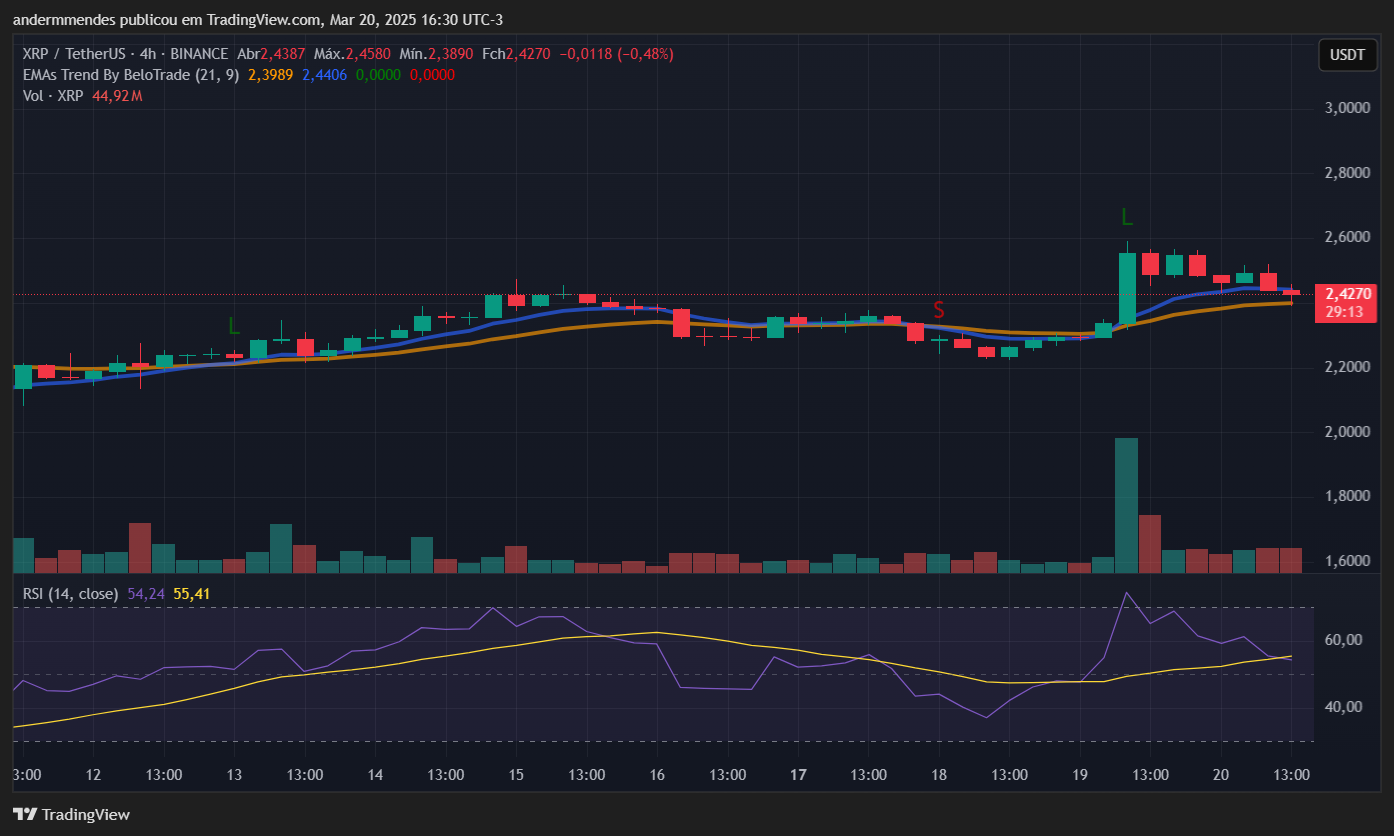Screen dimensions: 1394x836
Task: Click the 16 date on time axis
Action: tap(657, 775)
